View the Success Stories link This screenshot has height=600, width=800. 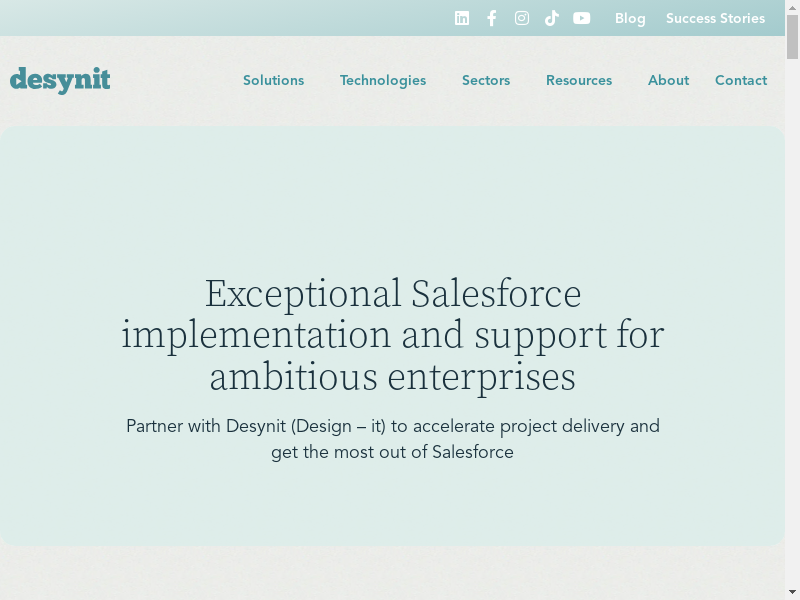coord(715,18)
